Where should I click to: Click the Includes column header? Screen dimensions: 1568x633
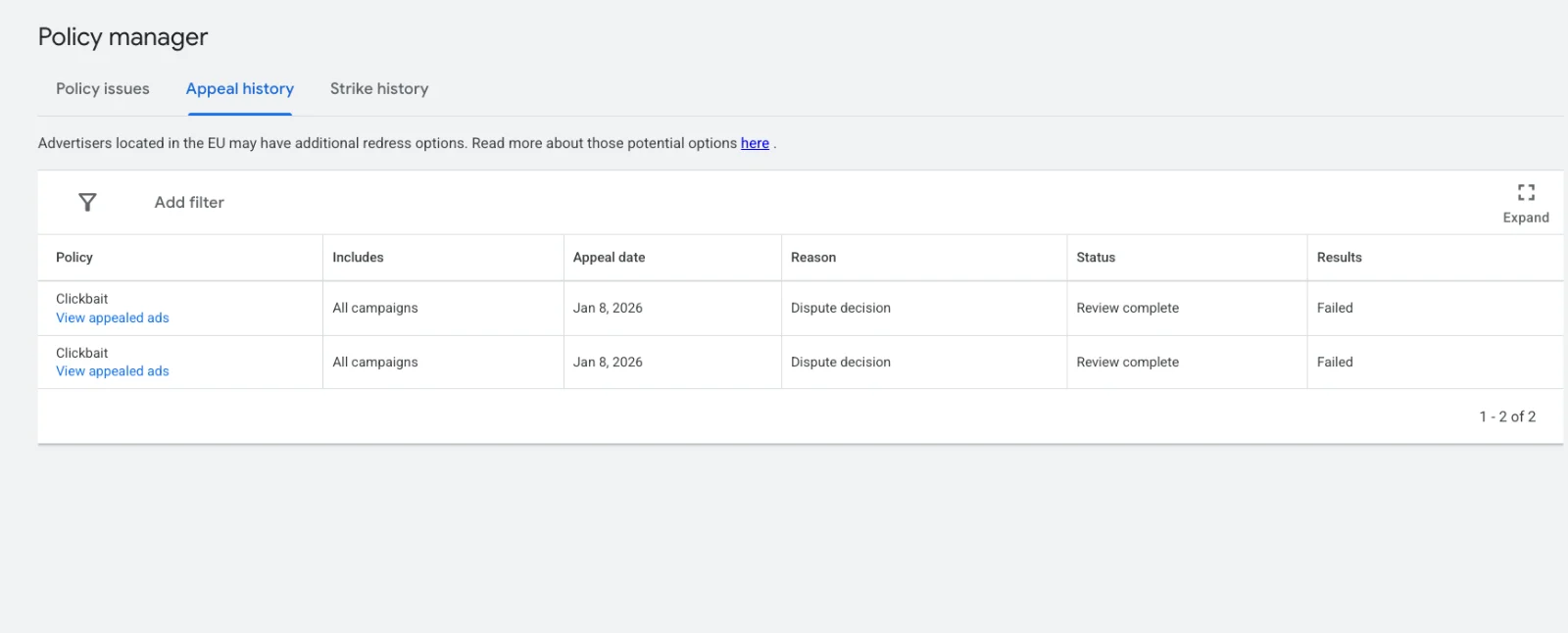358,257
